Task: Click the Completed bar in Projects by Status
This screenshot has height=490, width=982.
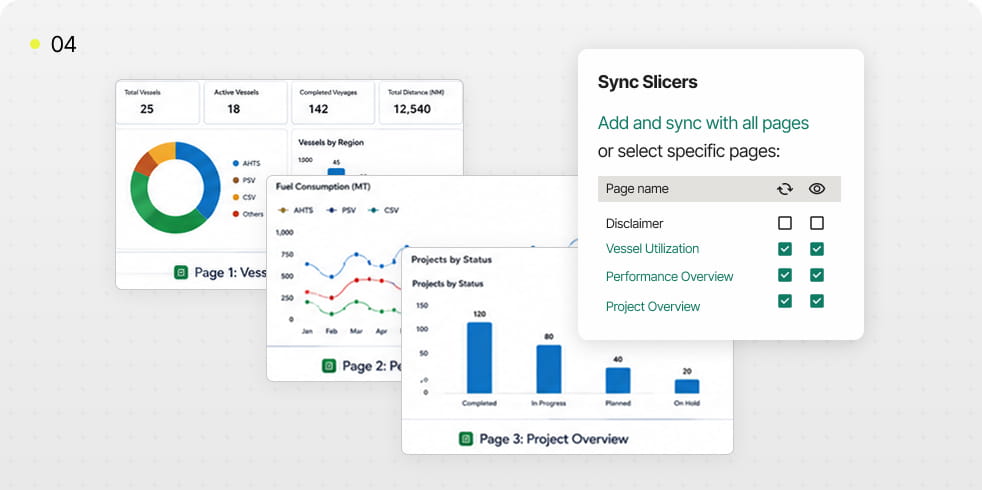Action: 480,358
